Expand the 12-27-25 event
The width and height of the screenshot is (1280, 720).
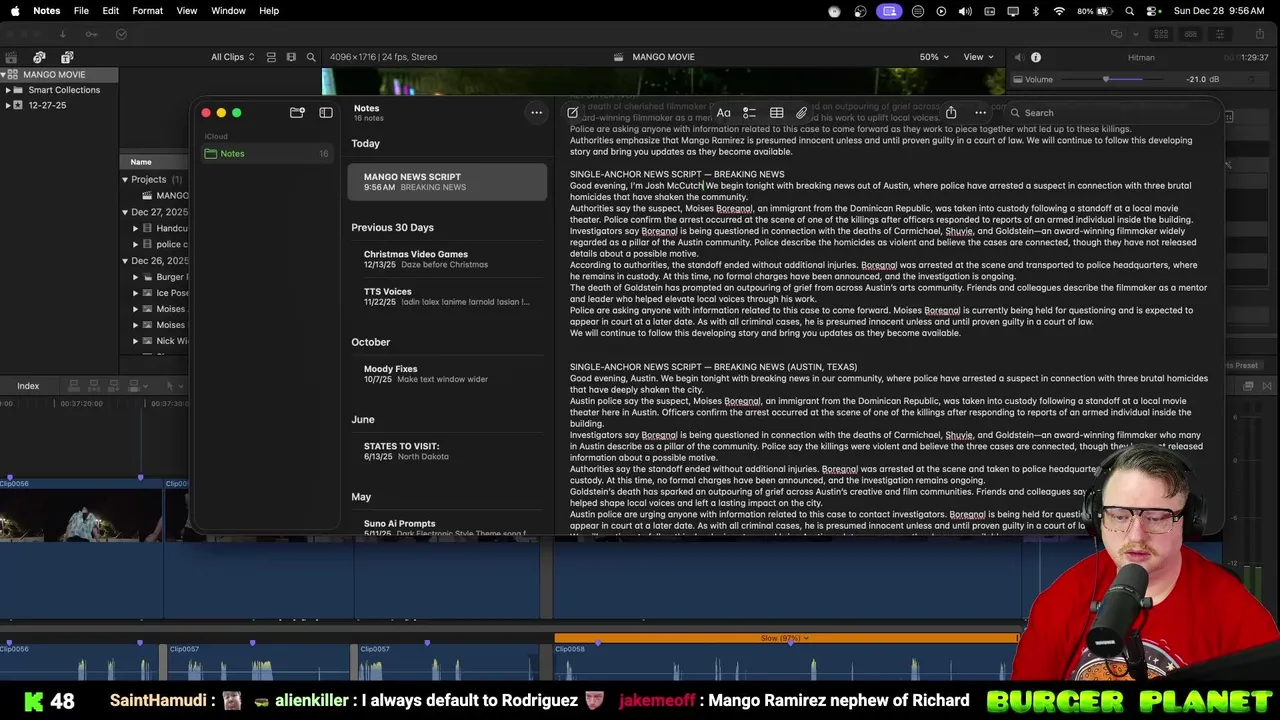[8, 105]
